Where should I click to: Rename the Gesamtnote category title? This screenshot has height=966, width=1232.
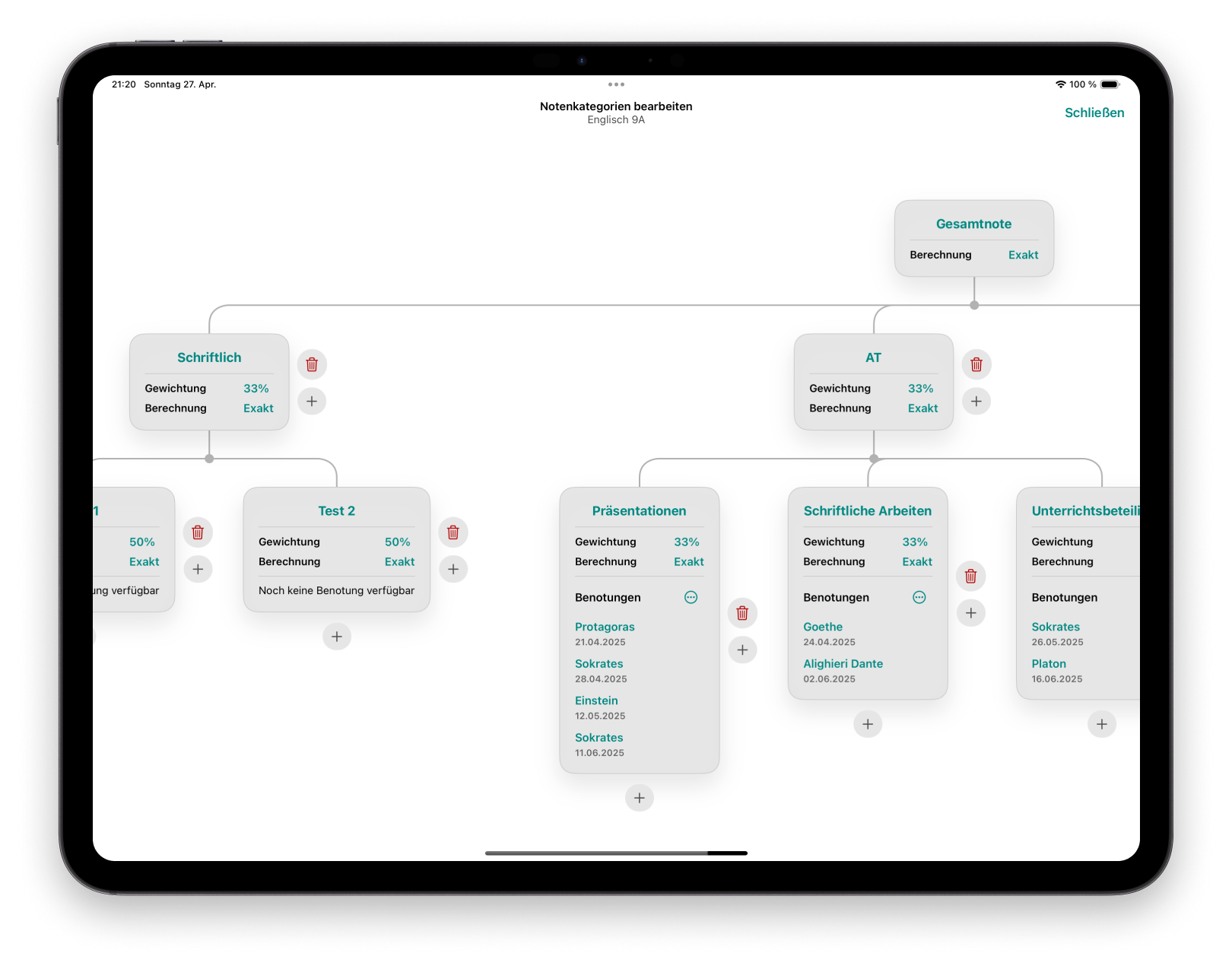974,224
